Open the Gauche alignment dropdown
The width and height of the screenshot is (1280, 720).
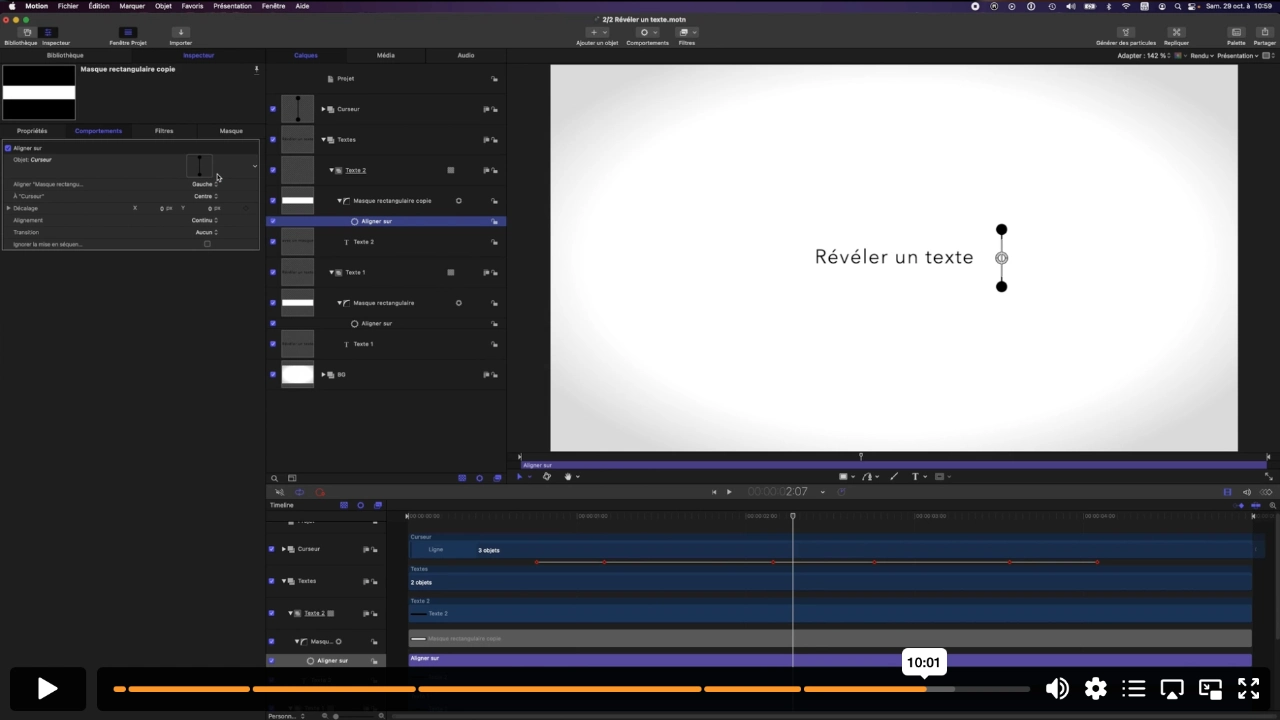pos(204,184)
